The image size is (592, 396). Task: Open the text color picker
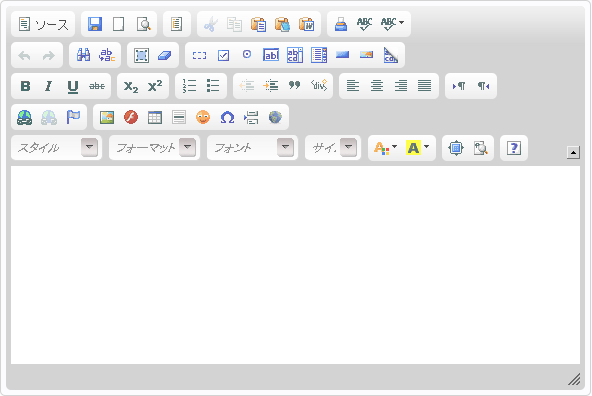385,148
